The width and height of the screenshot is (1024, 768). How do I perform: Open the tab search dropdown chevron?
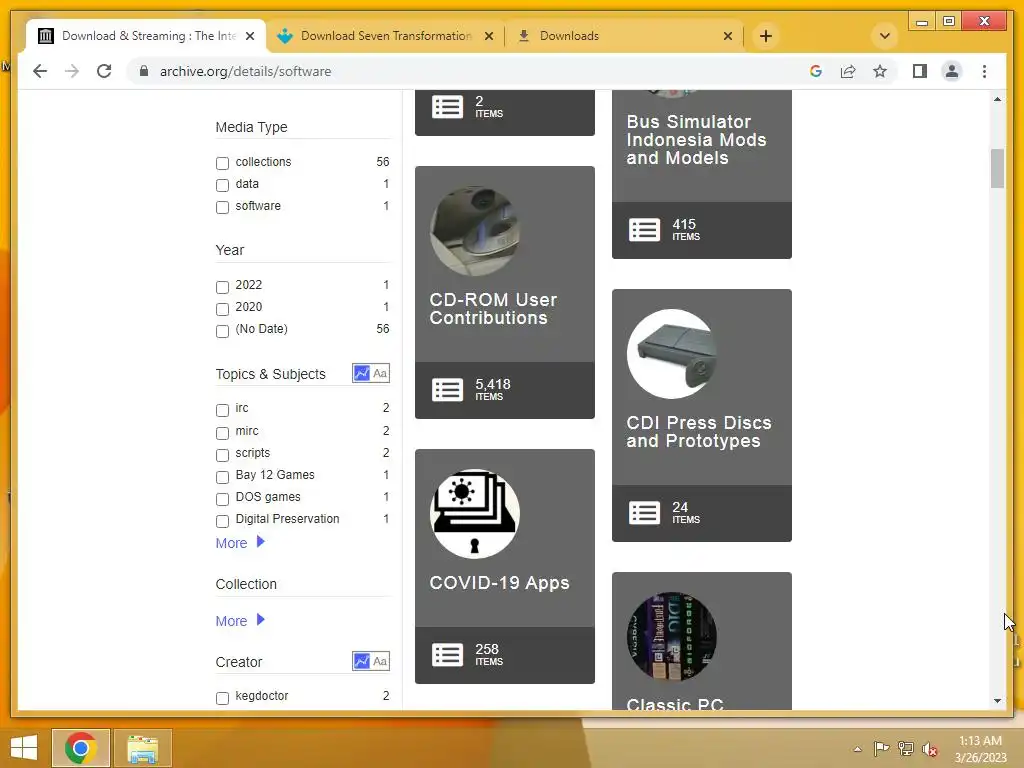click(x=884, y=36)
